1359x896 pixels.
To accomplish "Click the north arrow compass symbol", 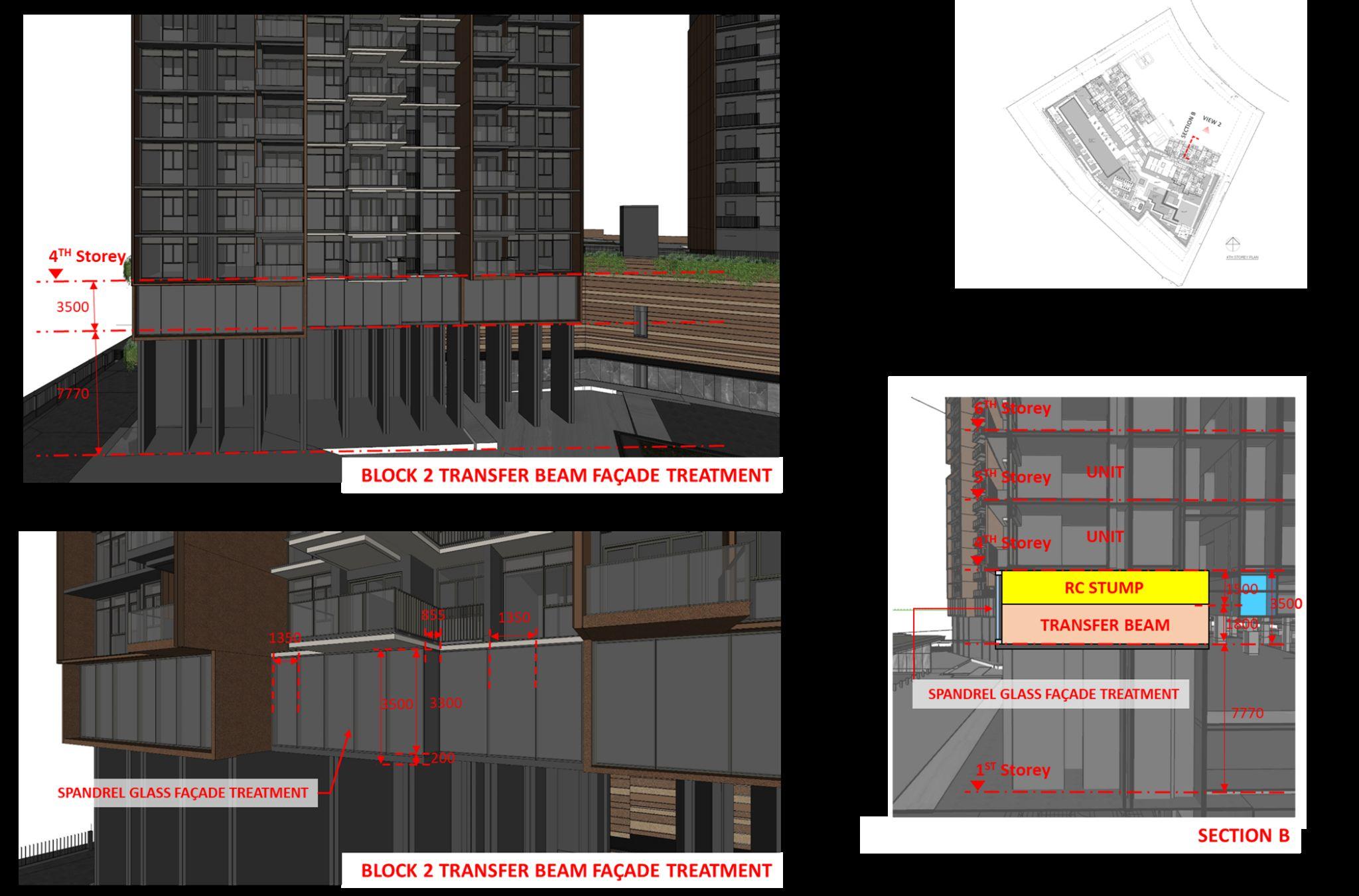I will pyautogui.click(x=1232, y=244).
